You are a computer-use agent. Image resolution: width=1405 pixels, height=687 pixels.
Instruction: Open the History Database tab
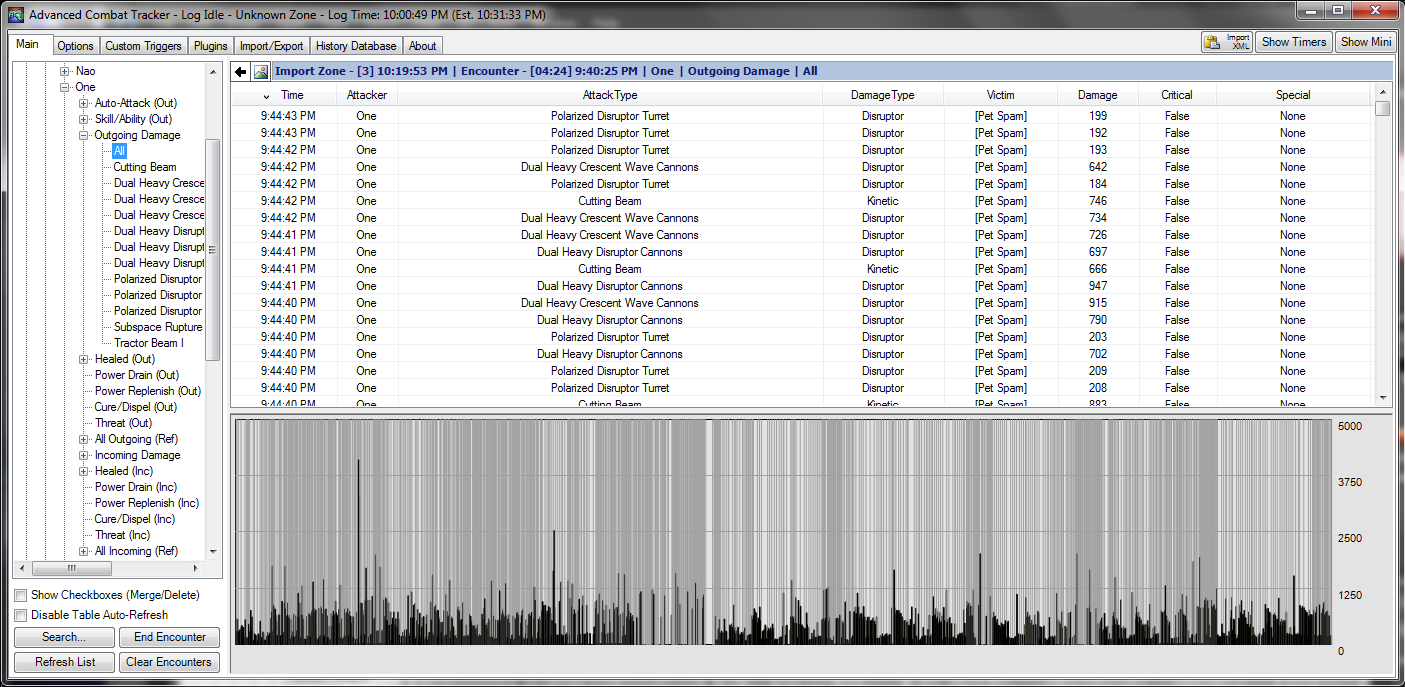click(x=356, y=46)
